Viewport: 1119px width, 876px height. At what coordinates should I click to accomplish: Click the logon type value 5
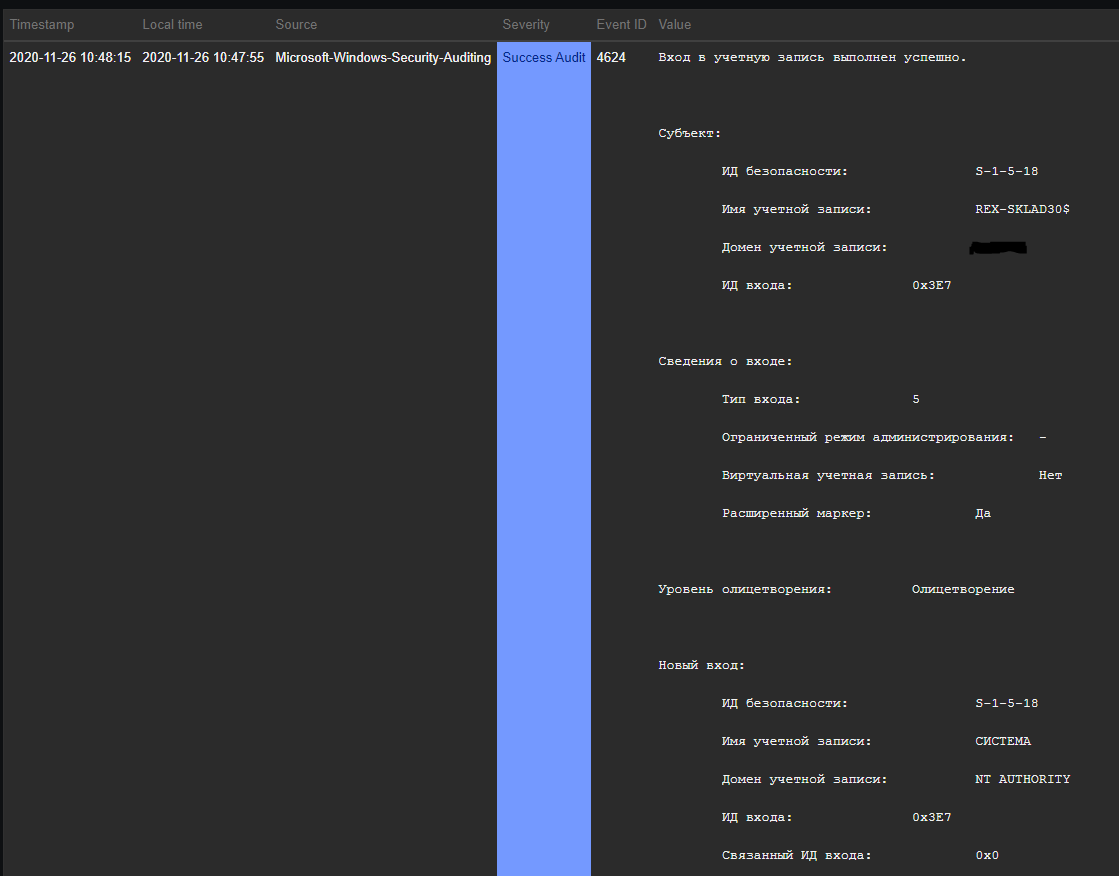point(915,398)
